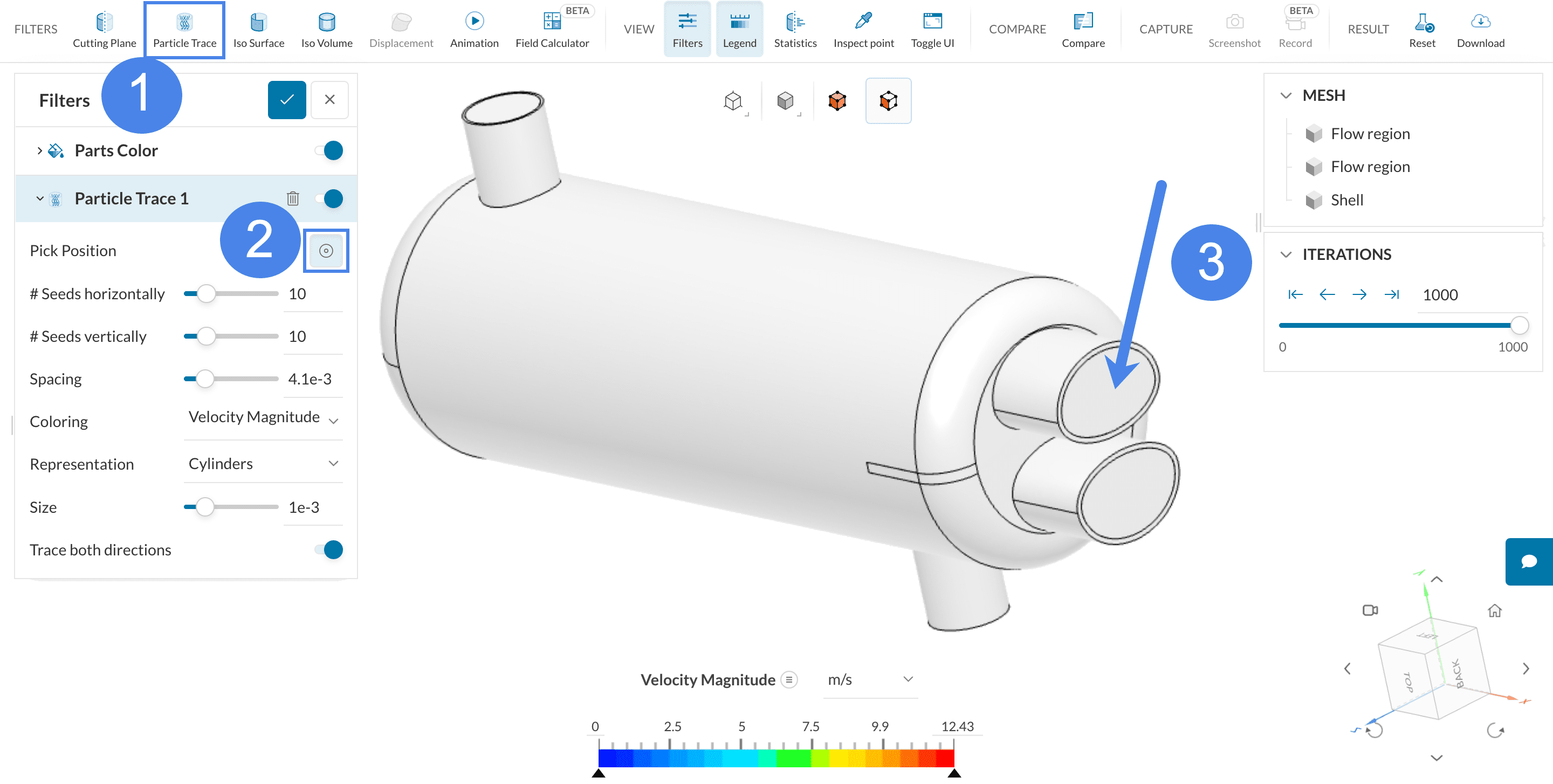The image size is (1553, 784).
Task: Collapse the MESH section
Action: [x=1286, y=95]
